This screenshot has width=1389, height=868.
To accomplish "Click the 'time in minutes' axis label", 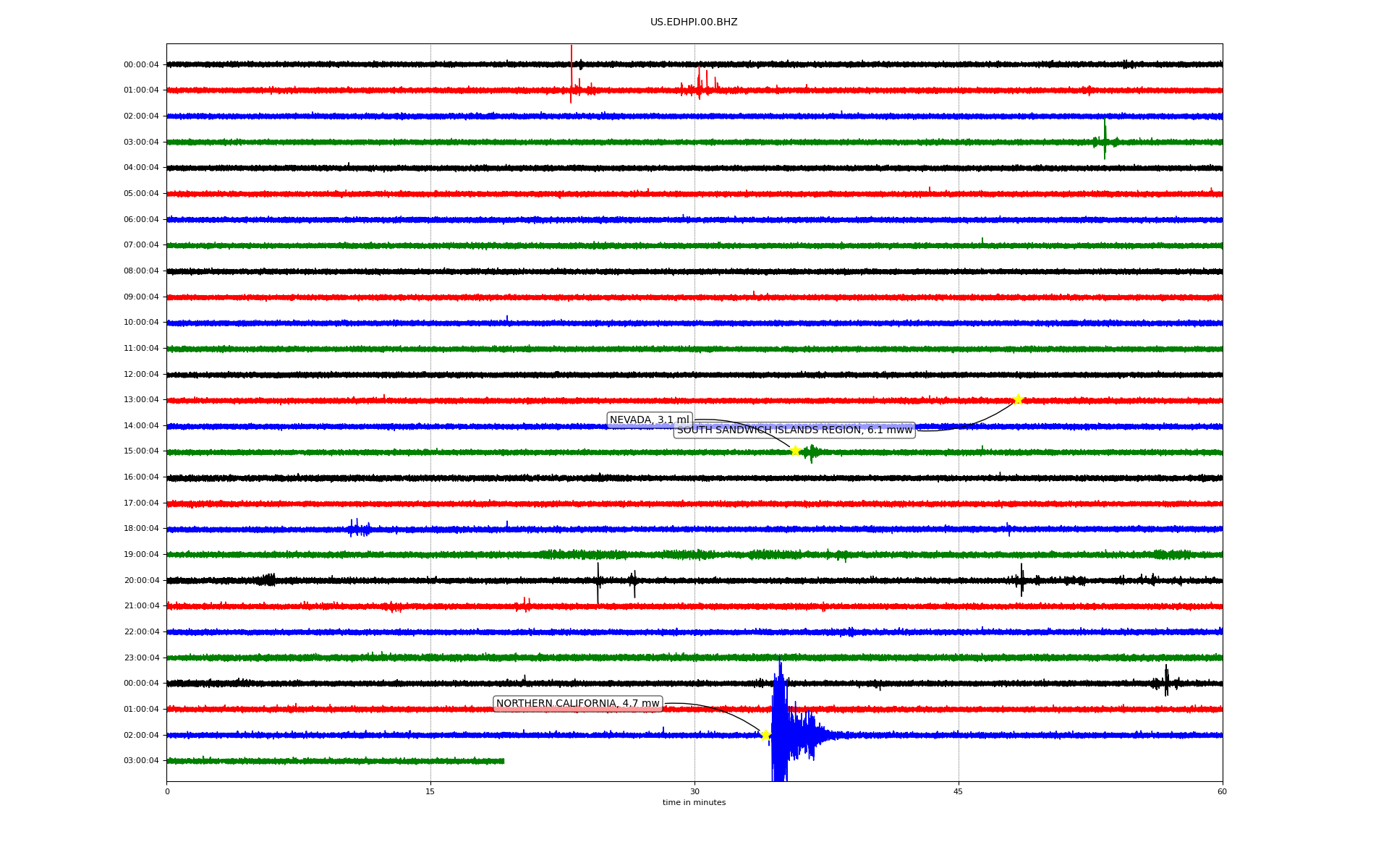I will point(694,802).
